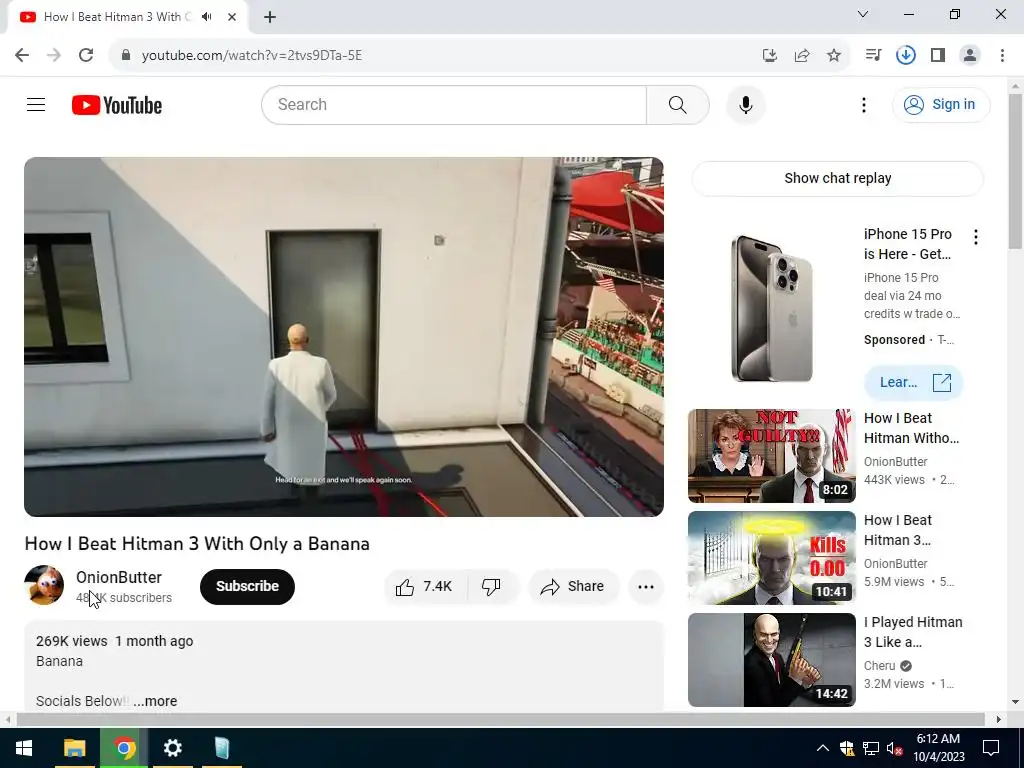Viewport: 1024px width, 768px height.
Task: Install app icon in address bar
Action: tap(770, 56)
